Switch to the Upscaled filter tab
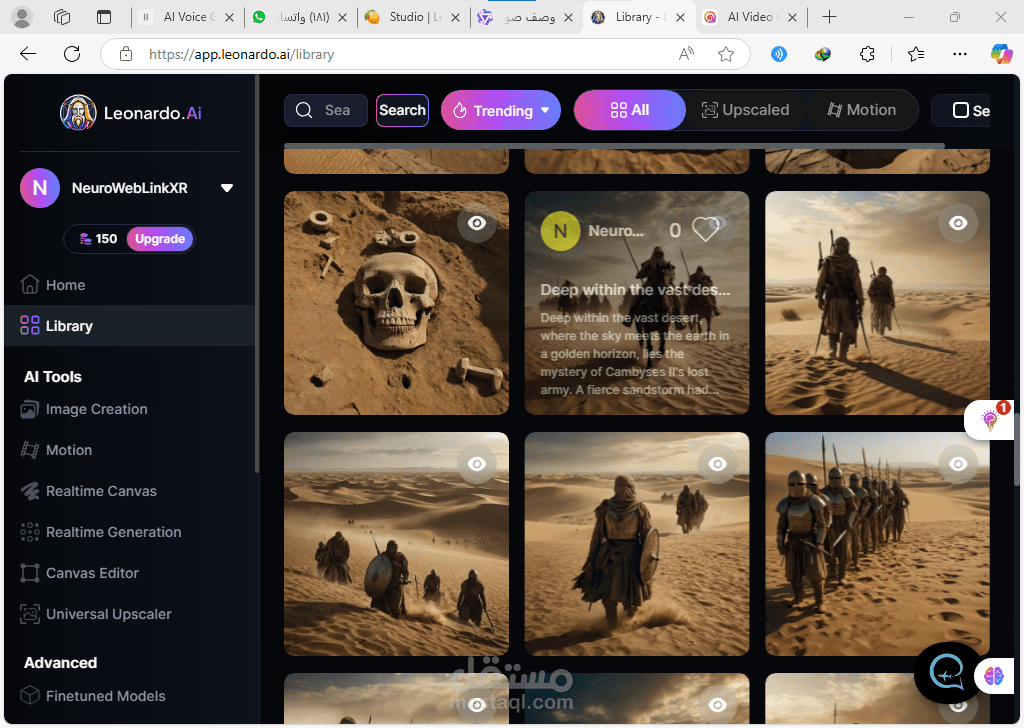 pyautogui.click(x=745, y=110)
